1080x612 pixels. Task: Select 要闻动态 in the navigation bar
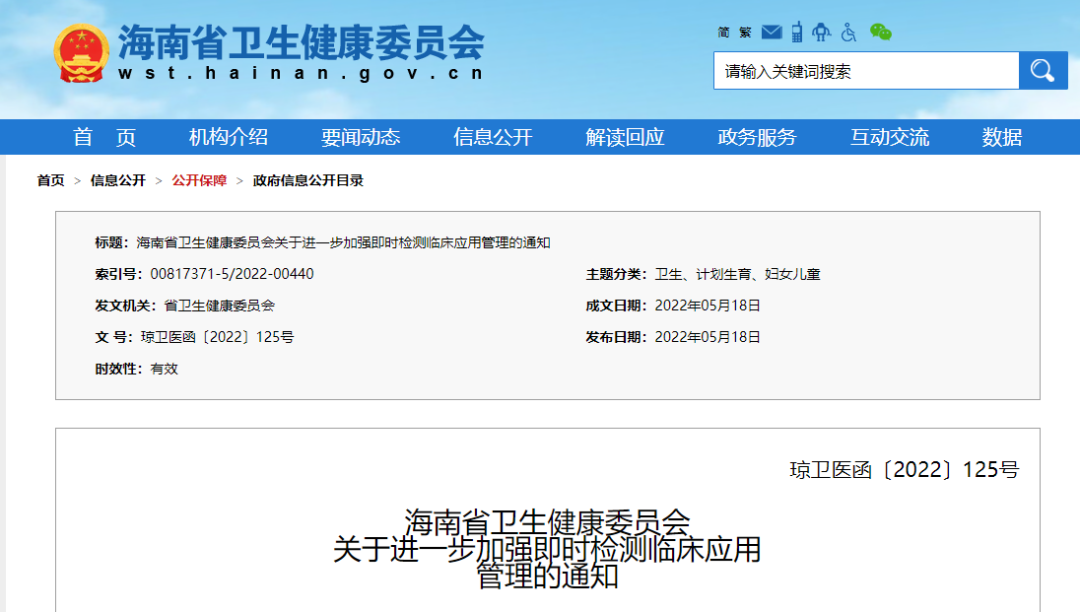(360, 138)
